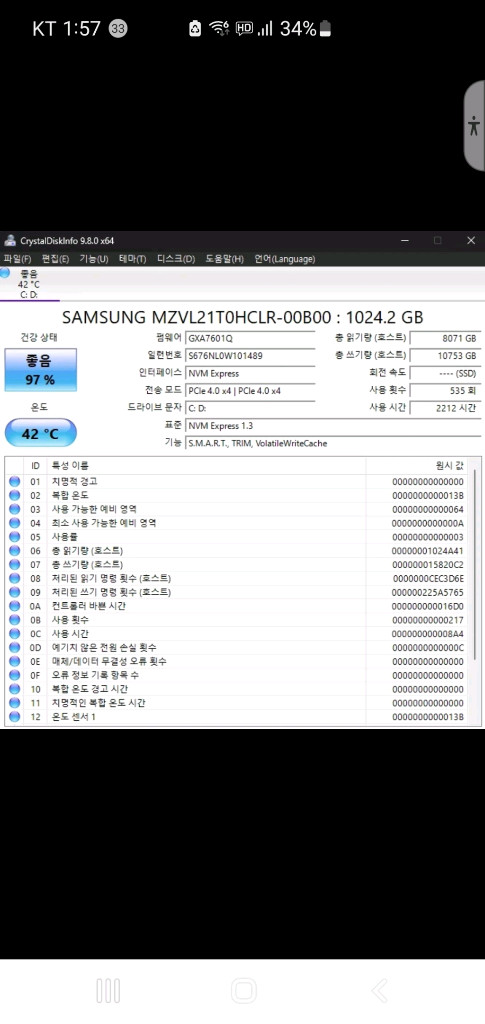
Task: Open the 편집(E) menu
Action: (55, 259)
